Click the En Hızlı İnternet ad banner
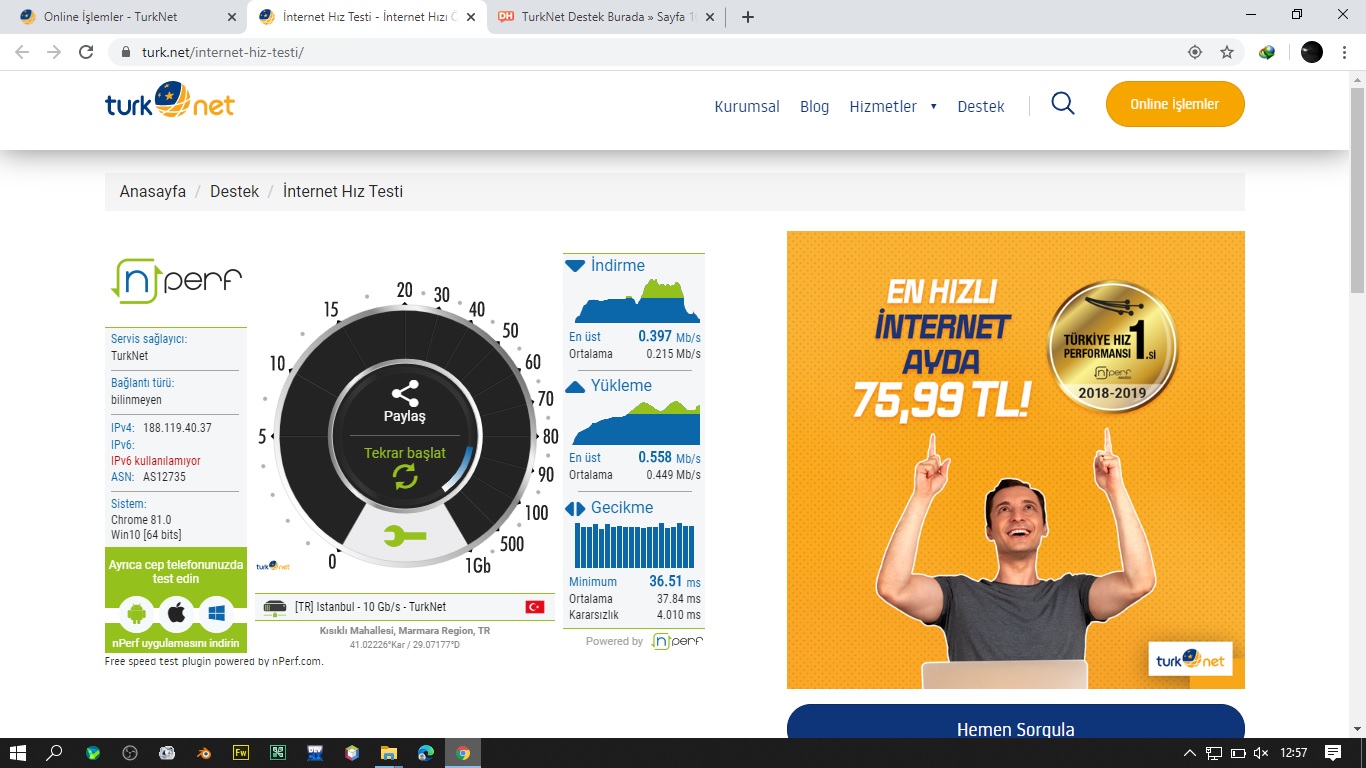 click(1016, 460)
